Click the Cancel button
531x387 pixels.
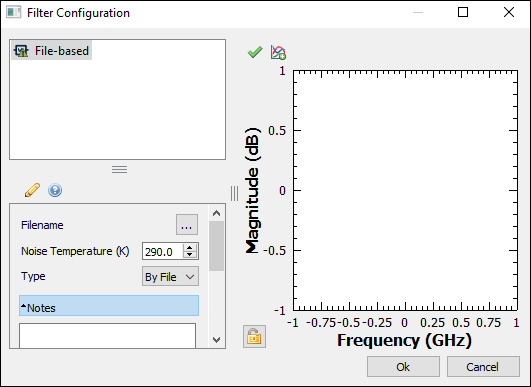pos(483,367)
